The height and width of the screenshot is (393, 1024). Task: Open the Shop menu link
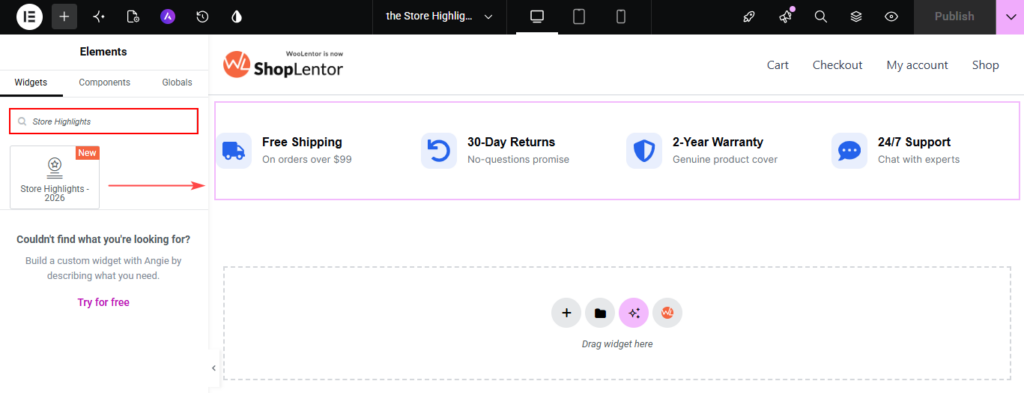(x=985, y=65)
